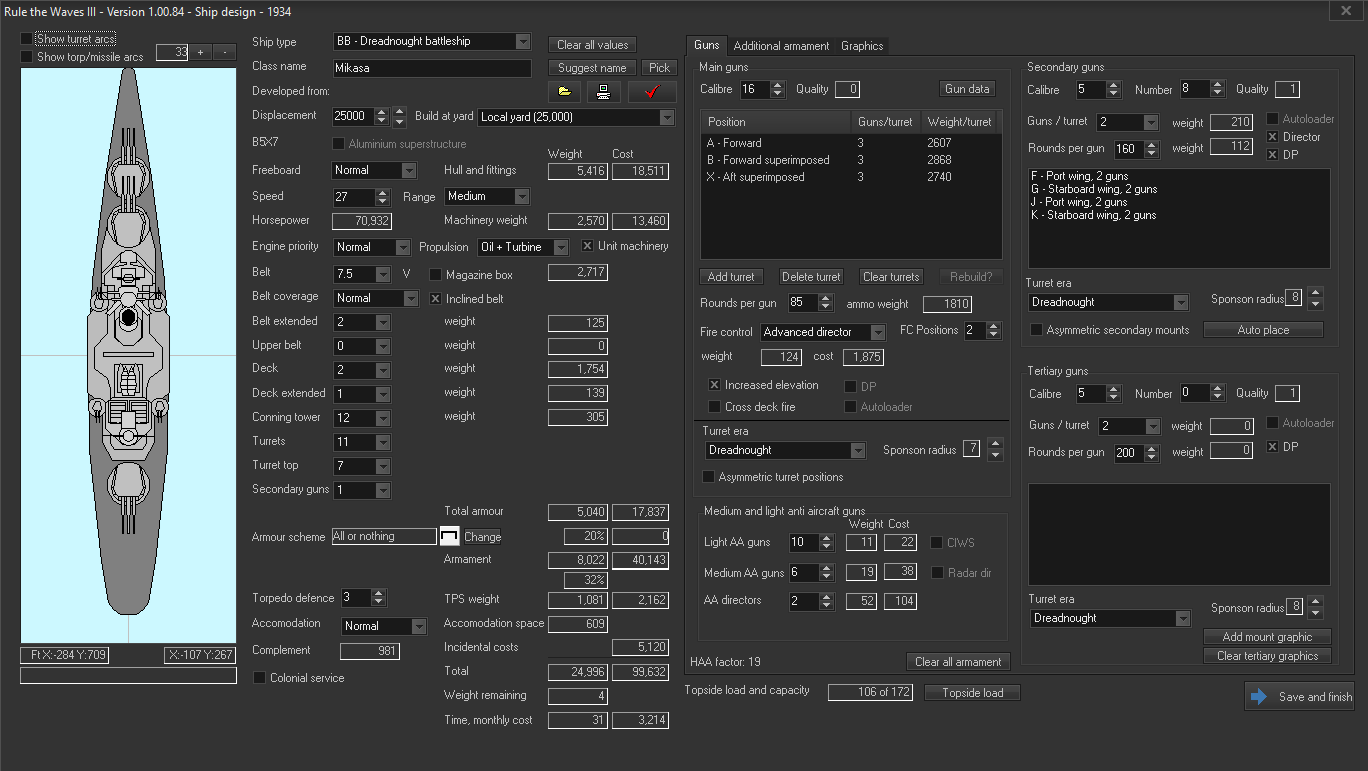1368x771 pixels.
Task: Close the ship design window
Action: point(1344,11)
